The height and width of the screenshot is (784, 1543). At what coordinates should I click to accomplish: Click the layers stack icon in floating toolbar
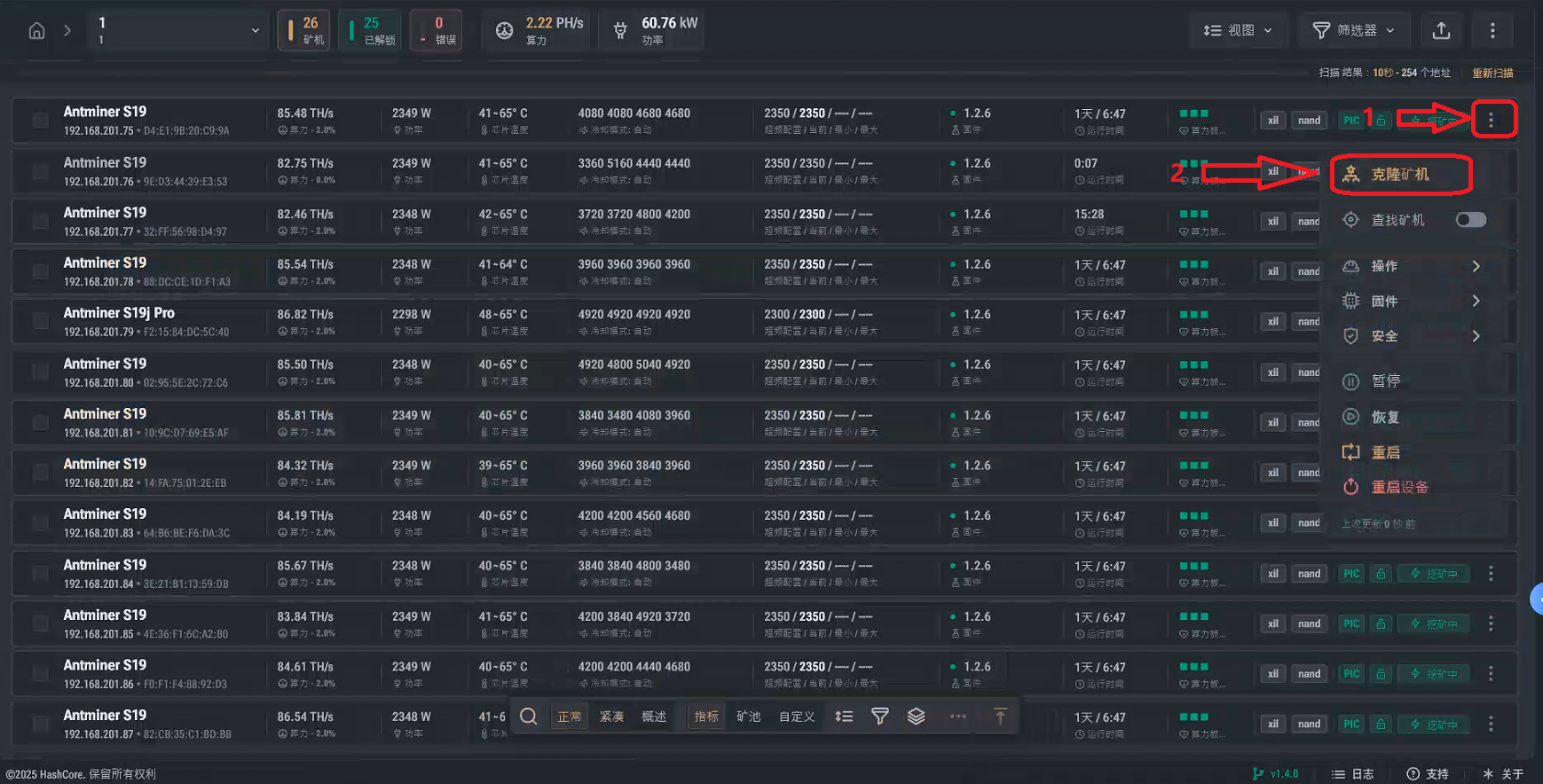(x=917, y=717)
